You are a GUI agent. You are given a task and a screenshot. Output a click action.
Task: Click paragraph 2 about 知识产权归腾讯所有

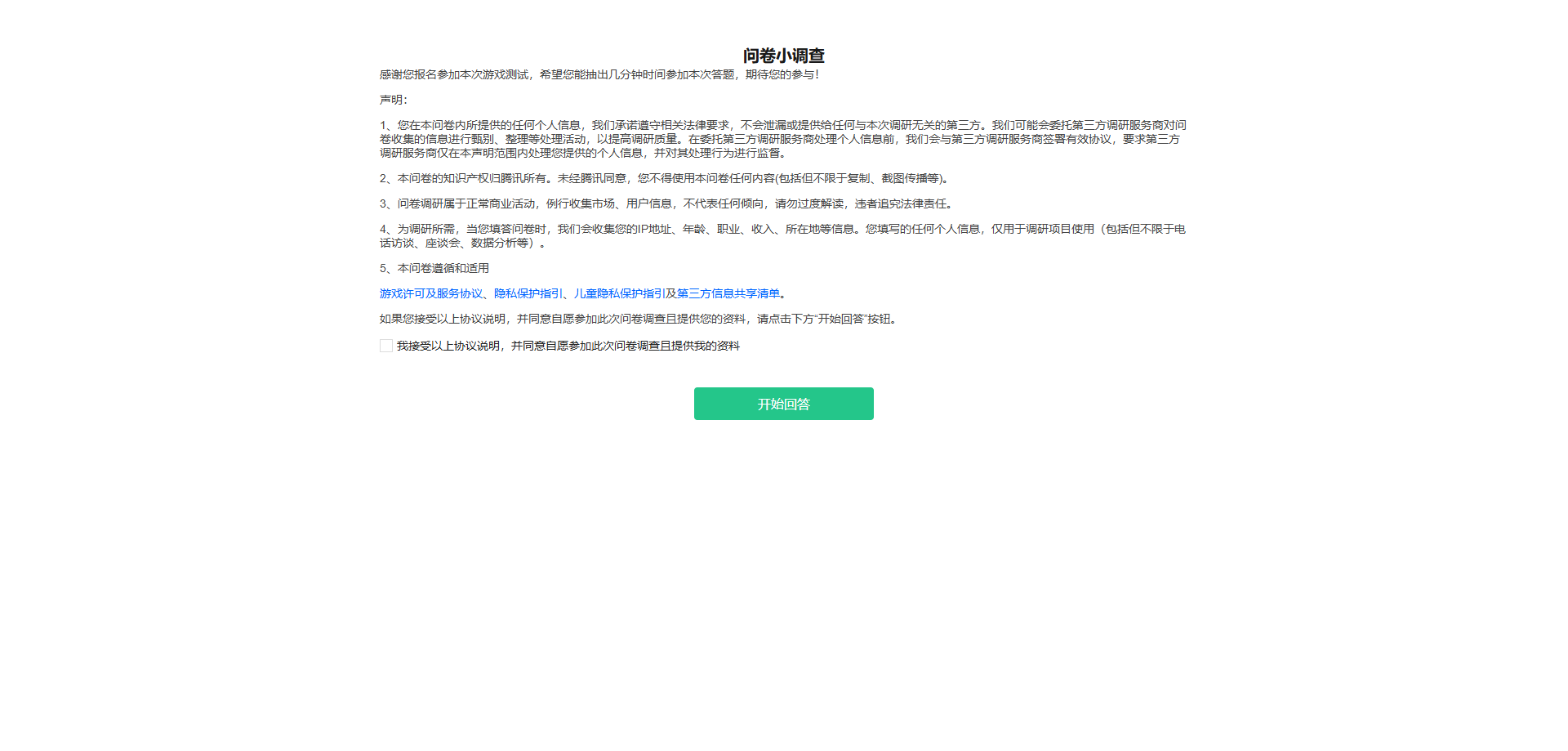click(666, 179)
